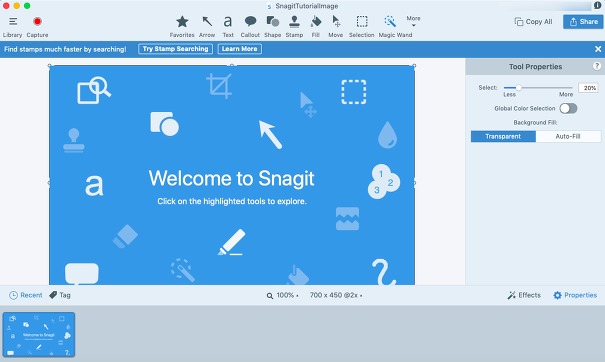Screen dimensions: 605x362
Task: Click the dashed selection square on canvas
Action: point(354,92)
